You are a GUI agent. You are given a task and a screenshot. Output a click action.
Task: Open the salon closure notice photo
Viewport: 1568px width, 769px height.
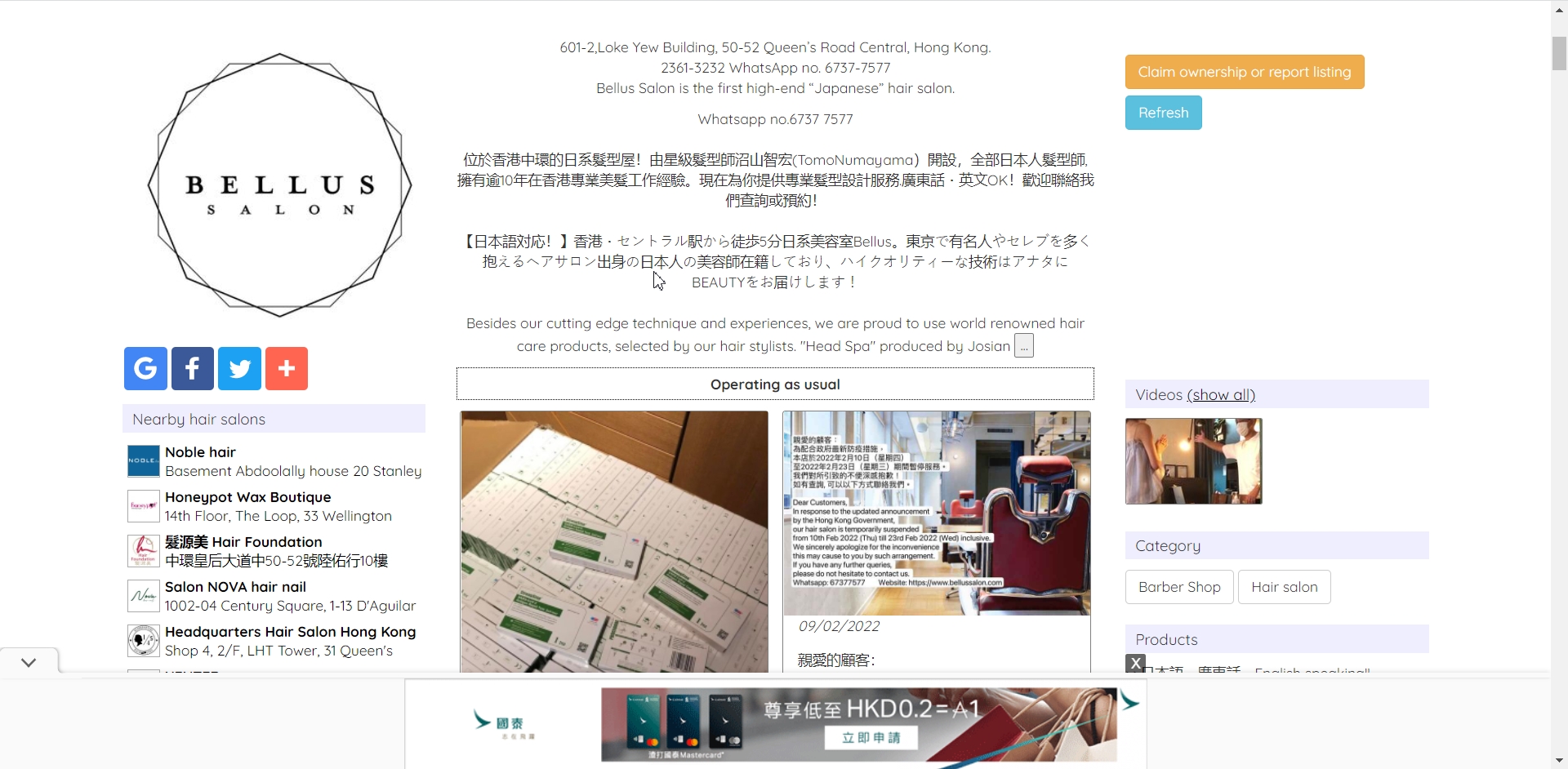tap(937, 513)
